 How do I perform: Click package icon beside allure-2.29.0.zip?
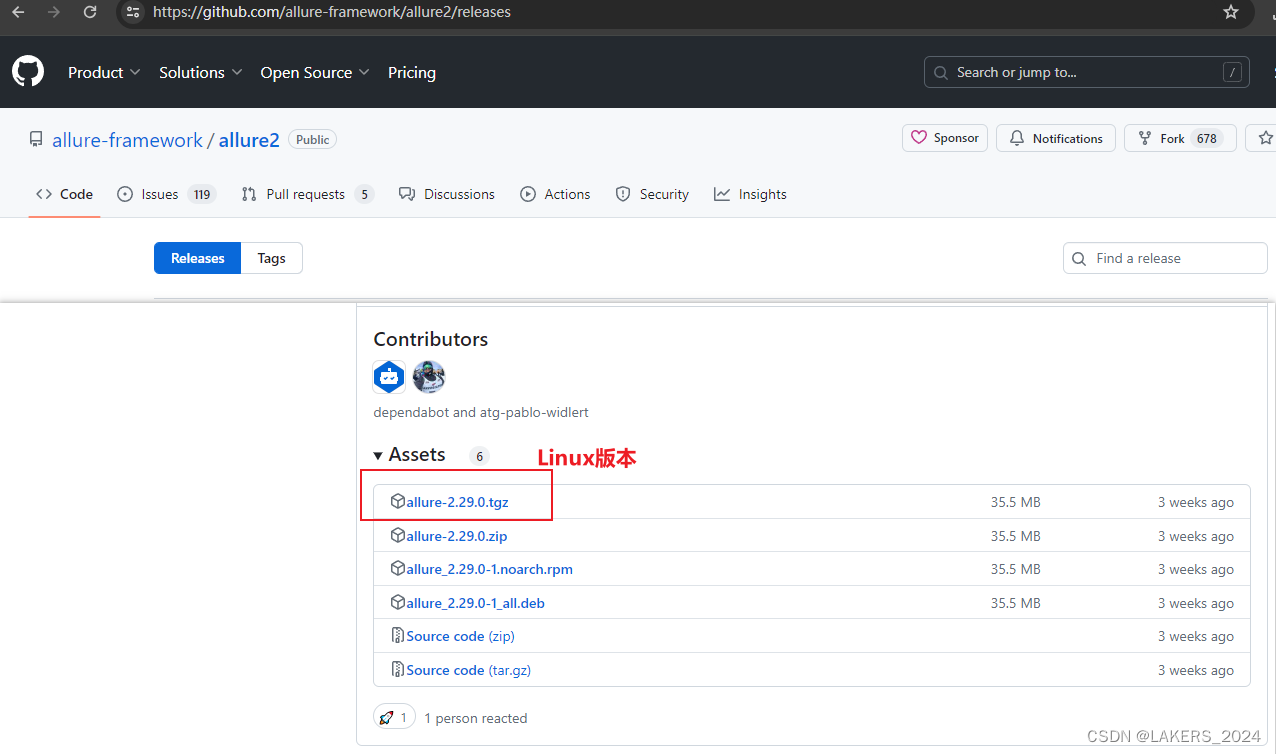click(x=397, y=536)
